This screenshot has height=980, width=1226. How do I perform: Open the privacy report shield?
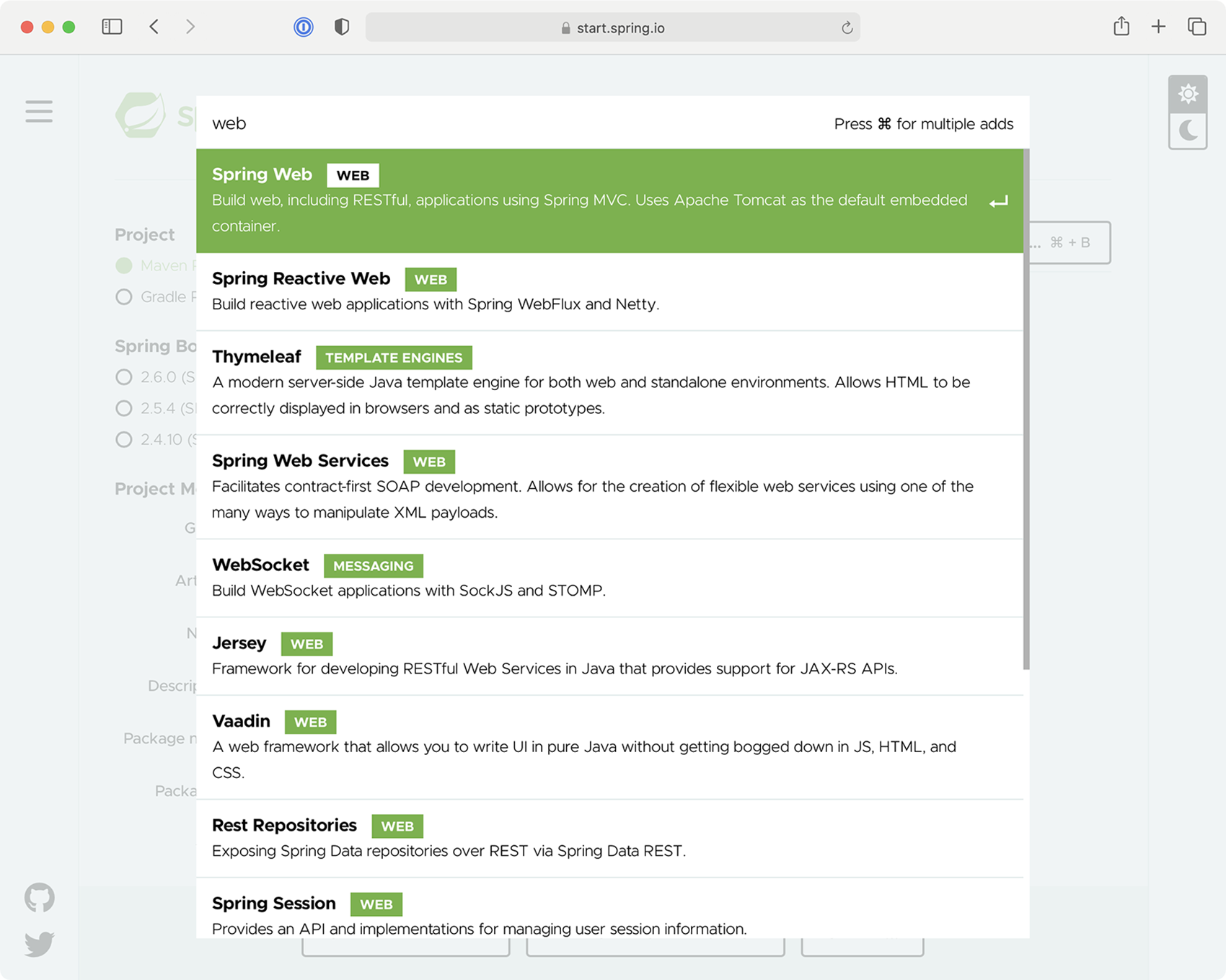pos(342,27)
